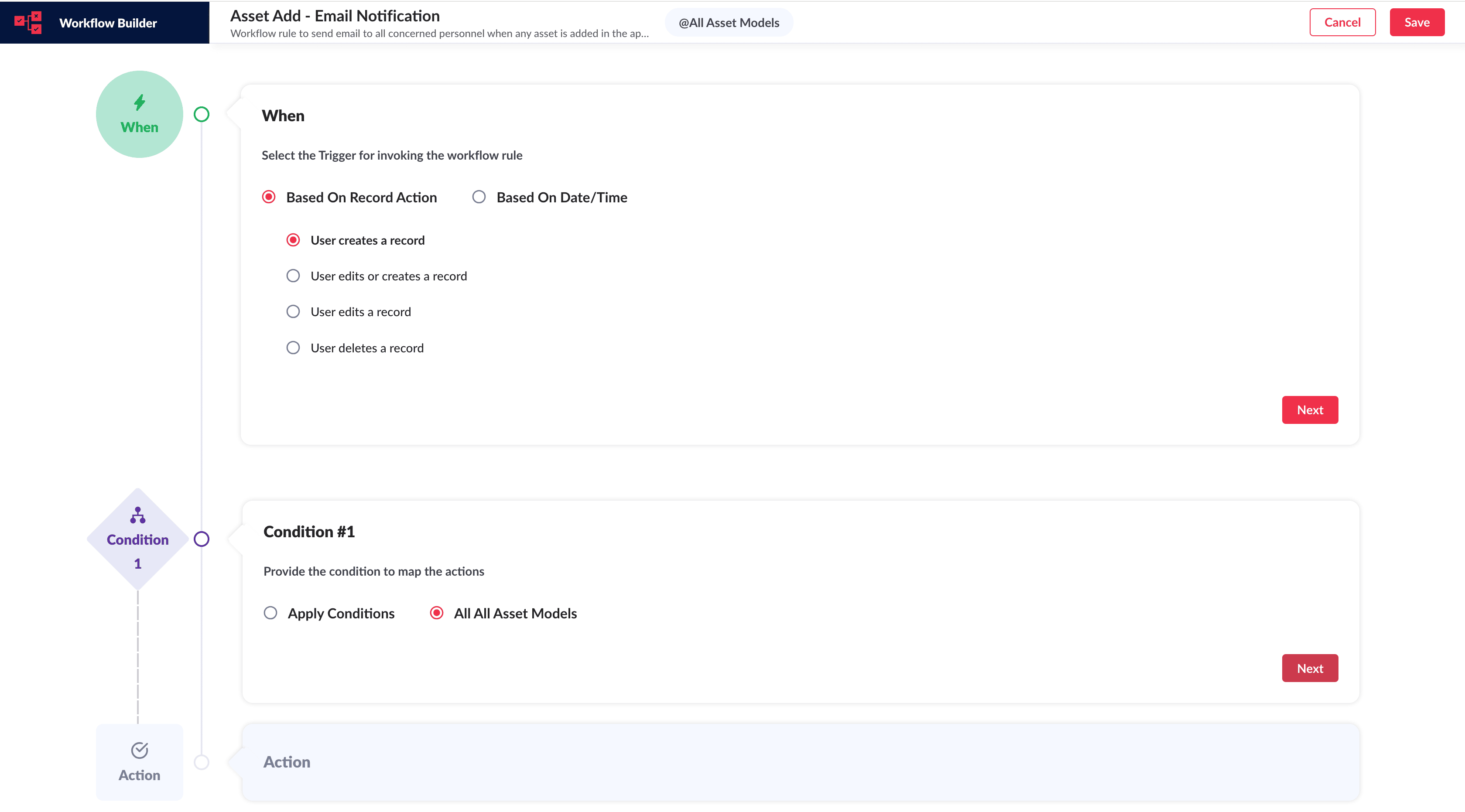
Task: Select Based On Date/Time trigger option
Action: pos(479,197)
